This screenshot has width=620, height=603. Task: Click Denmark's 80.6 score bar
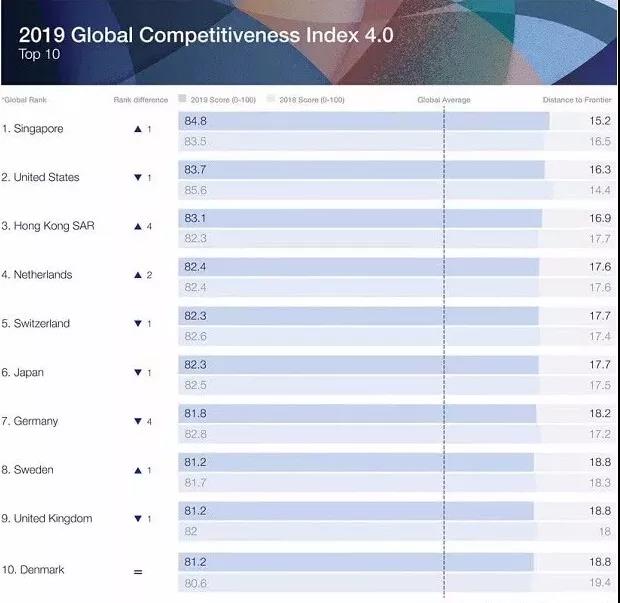[x=353, y=581]
